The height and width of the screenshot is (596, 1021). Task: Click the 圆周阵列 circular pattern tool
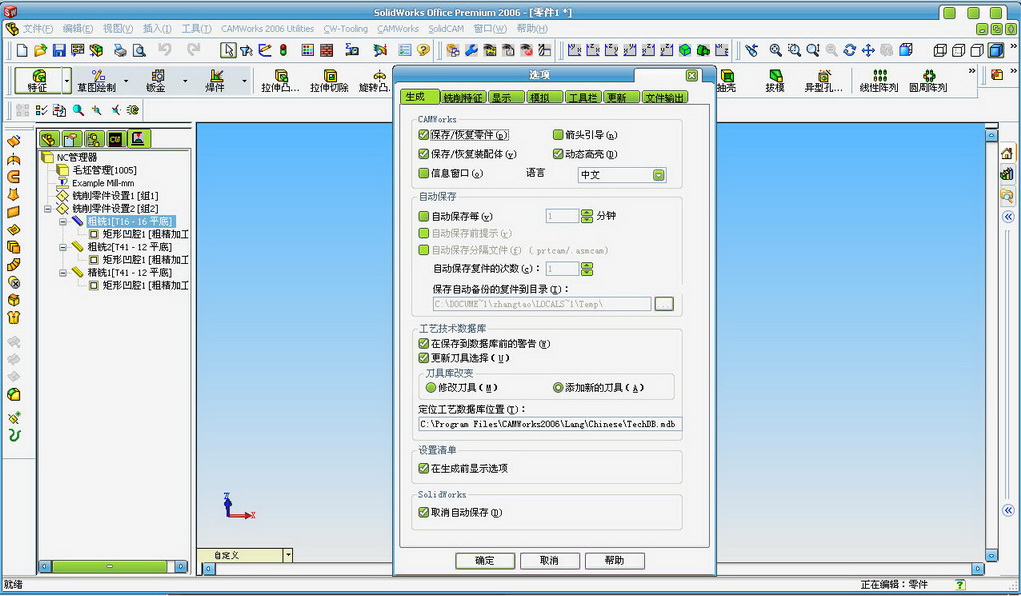click(929, 81)
